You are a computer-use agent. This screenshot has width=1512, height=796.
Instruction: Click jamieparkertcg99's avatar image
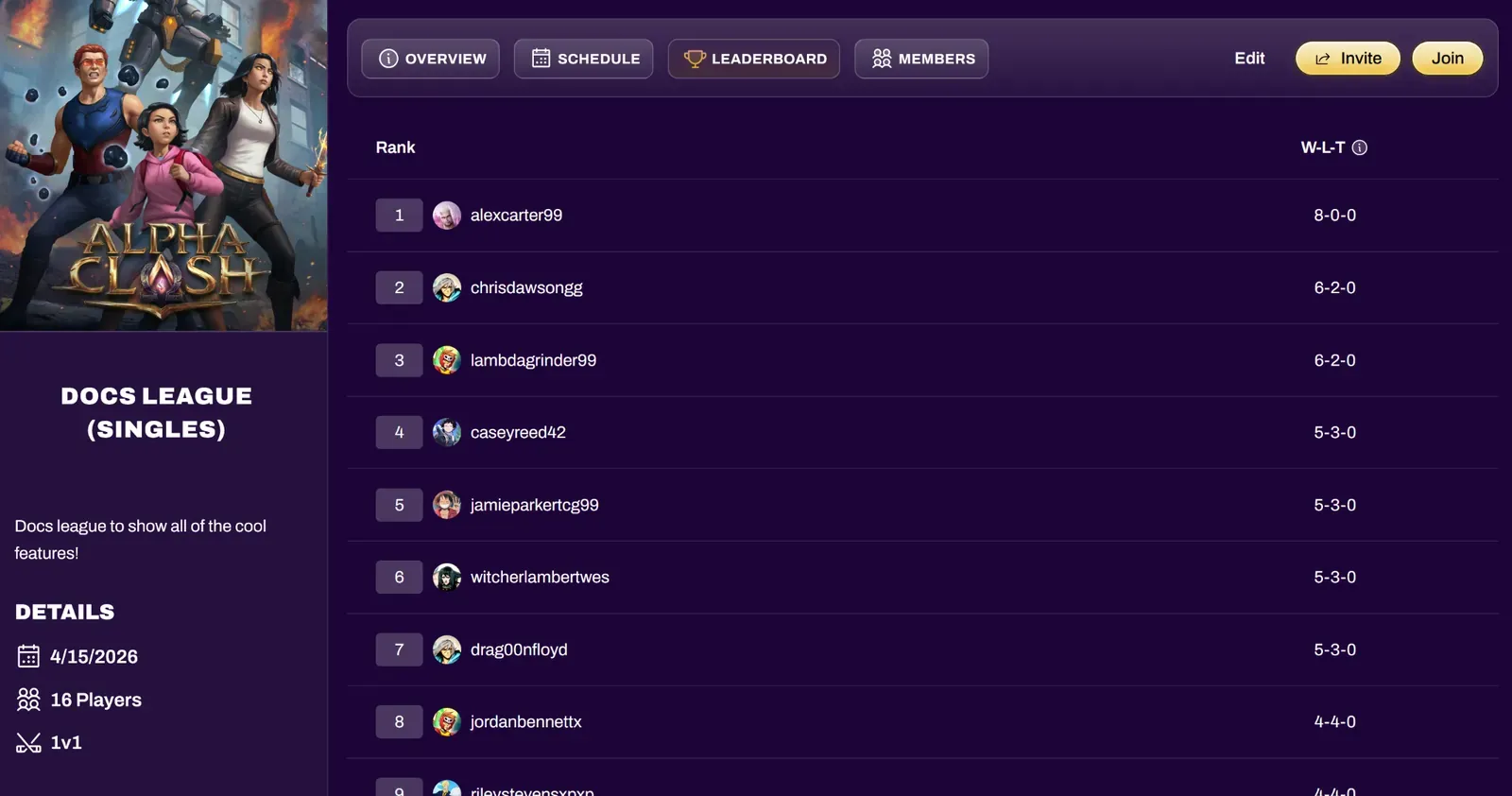[x=447, y=504]
